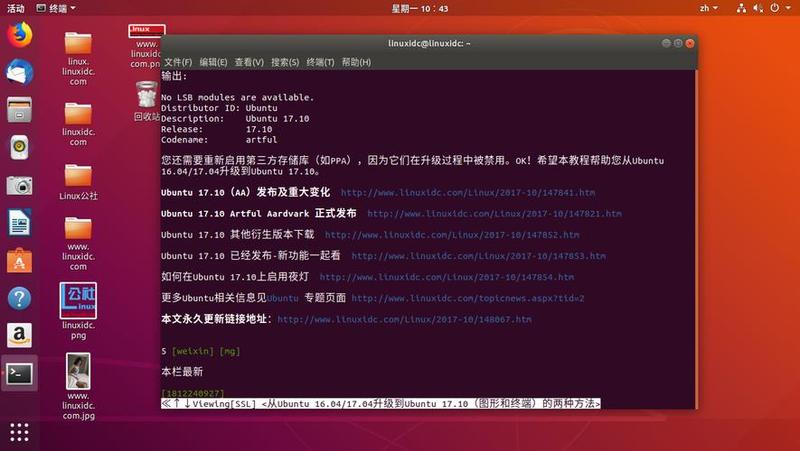This screenshot has height=451, width=800.
Task: Open Firefox from the dock
Action: [19, 35]
